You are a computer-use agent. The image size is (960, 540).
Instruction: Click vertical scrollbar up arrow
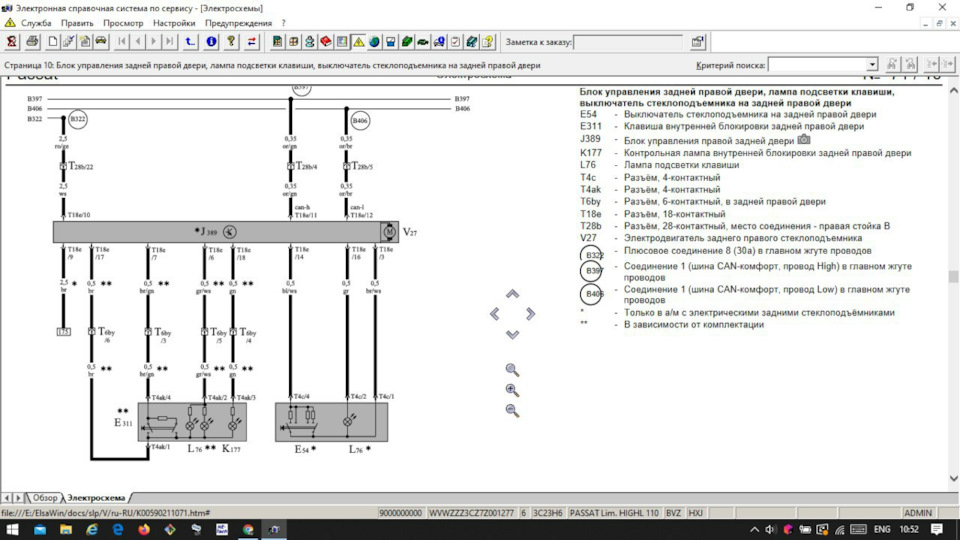click(x=953, y=91)
